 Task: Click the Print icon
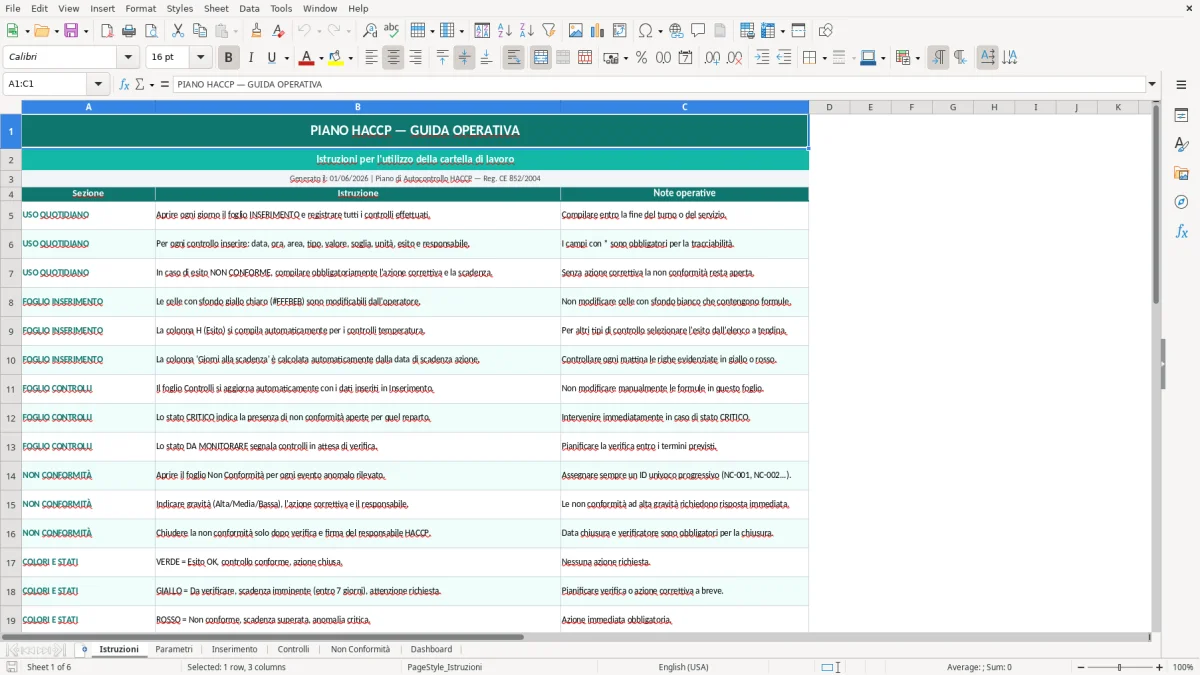tap(129, 31)
